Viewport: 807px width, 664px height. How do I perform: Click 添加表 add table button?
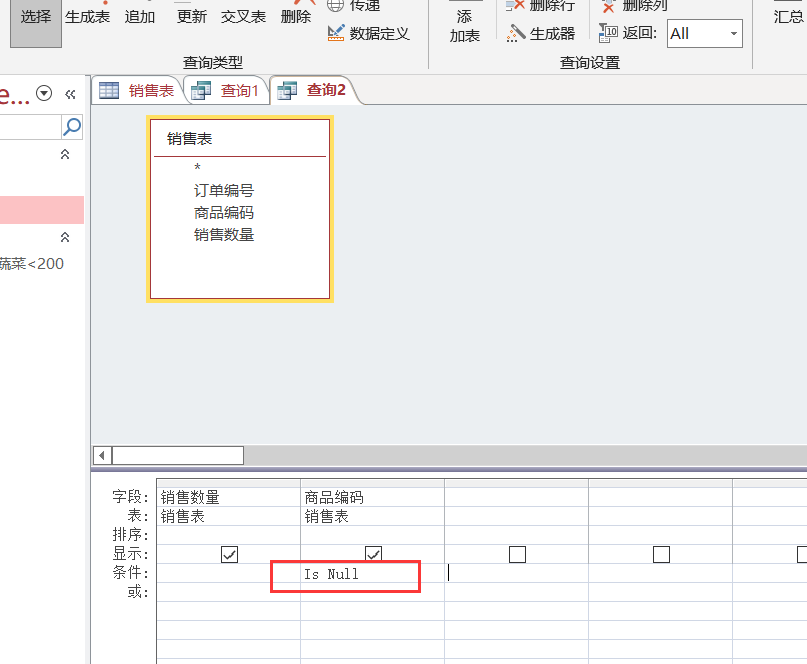pyautogui.click(x=464, y=26)
